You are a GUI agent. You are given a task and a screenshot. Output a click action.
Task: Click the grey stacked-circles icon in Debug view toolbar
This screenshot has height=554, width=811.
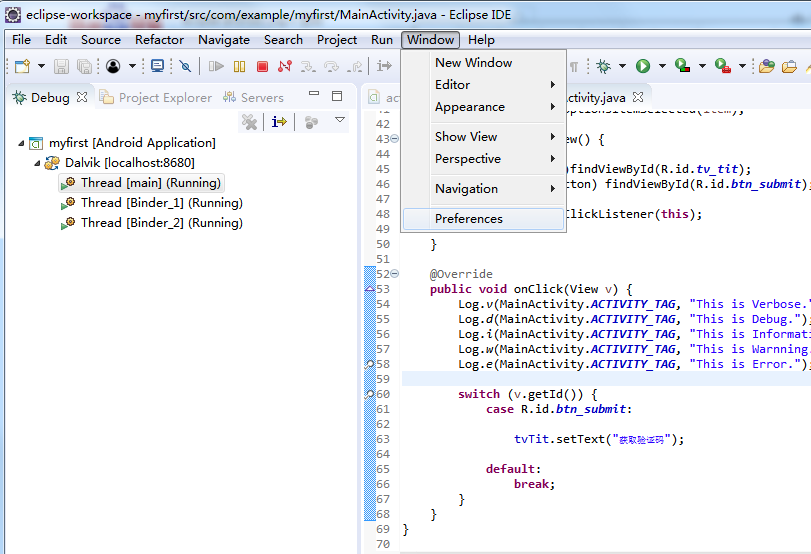click(311, 122)
